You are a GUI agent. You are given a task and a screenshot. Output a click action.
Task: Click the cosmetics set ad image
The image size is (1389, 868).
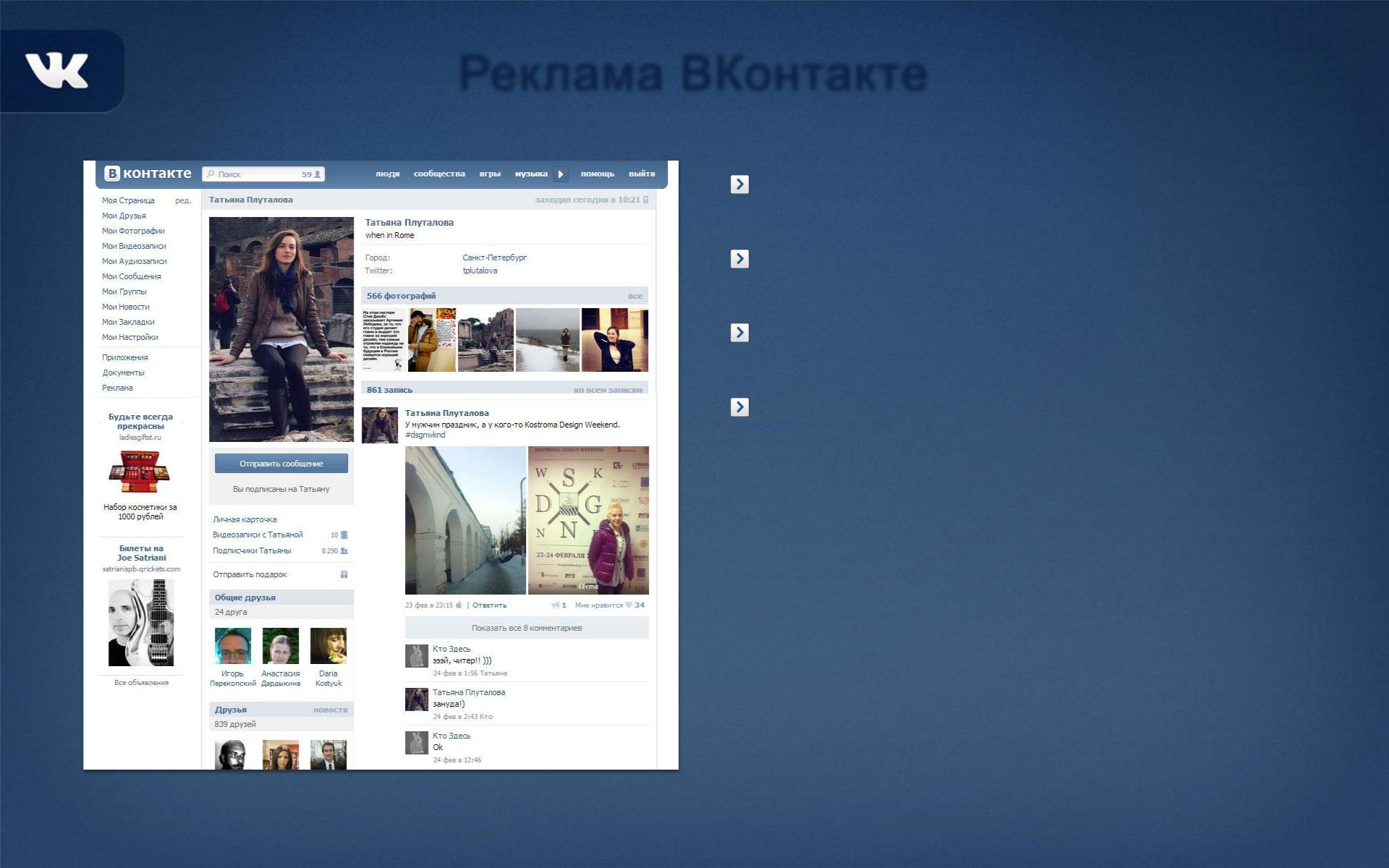click(x=140, y=472)
